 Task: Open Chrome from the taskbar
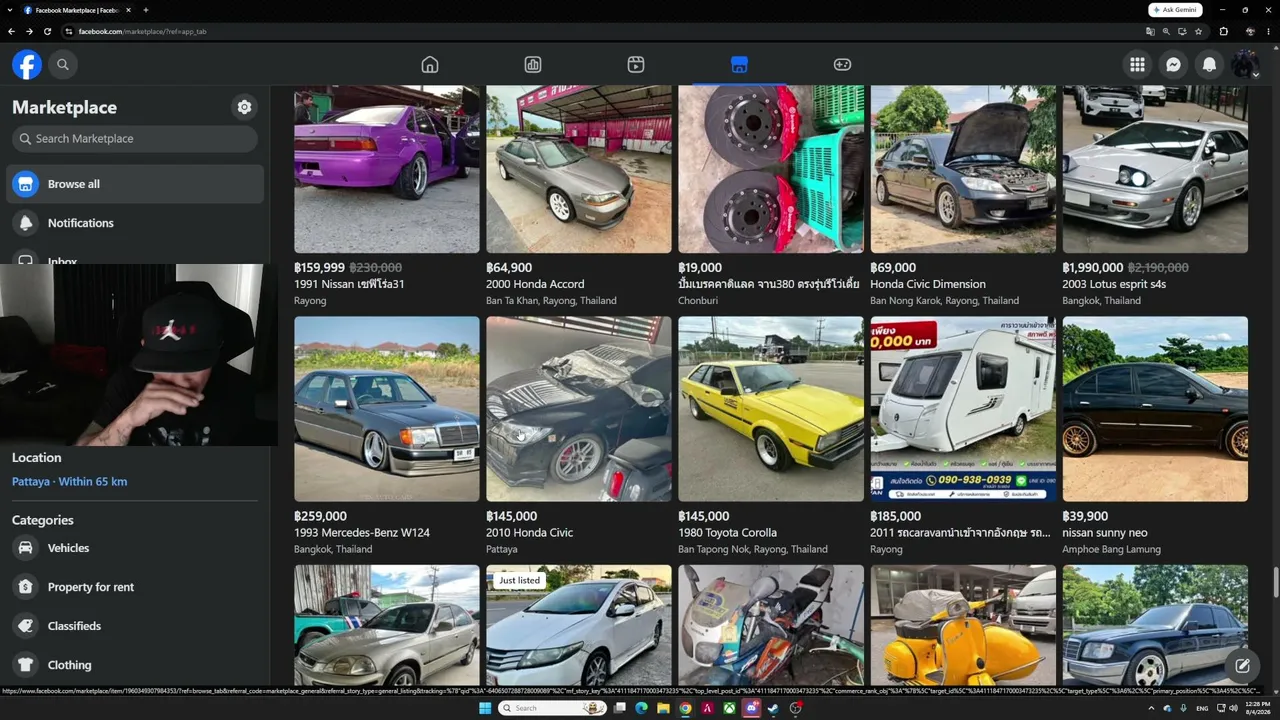685,708
